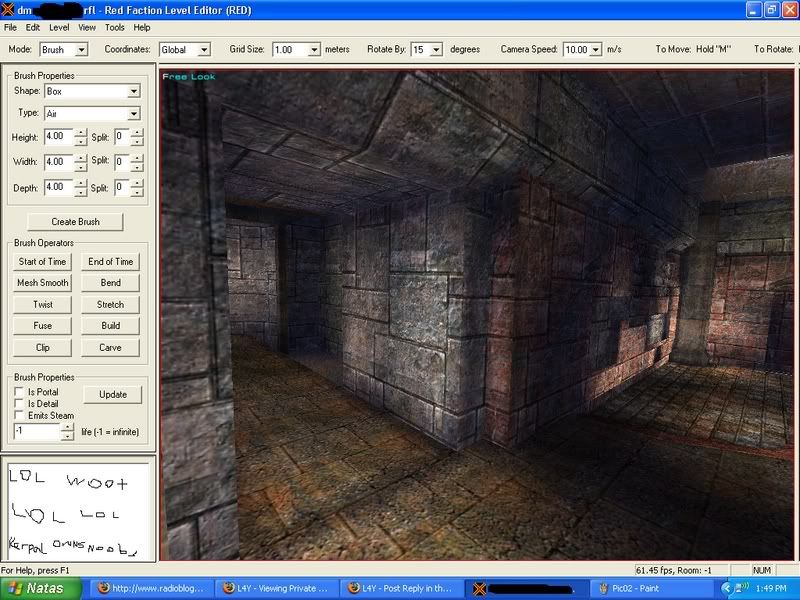Open the File menu
The height and width of the screenshot is (600, 800).
(10, 28)
